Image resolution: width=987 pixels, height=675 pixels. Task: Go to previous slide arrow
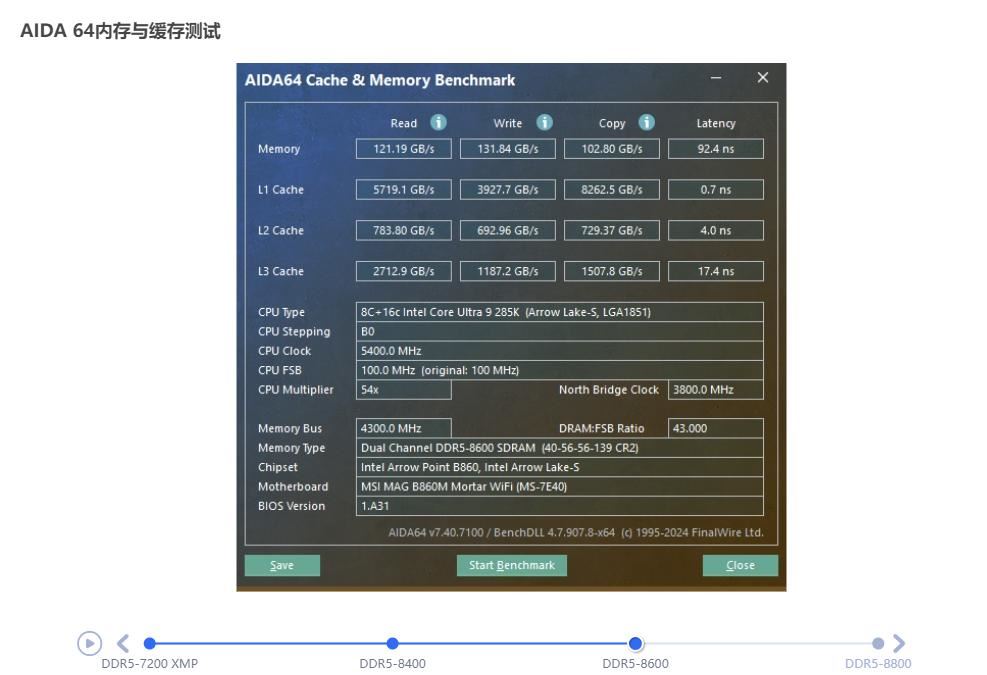click(123, 644)
